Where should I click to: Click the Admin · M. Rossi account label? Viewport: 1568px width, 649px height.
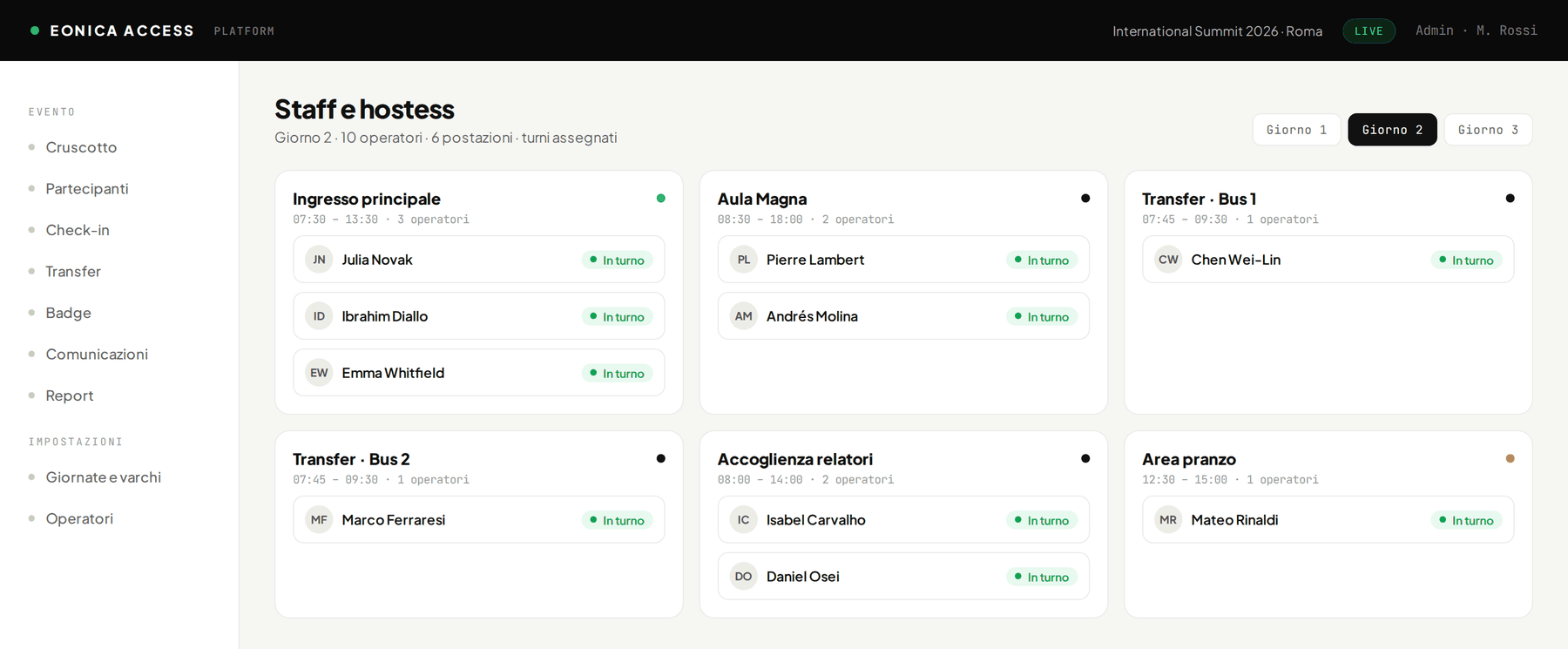[x=1477, y=30]
